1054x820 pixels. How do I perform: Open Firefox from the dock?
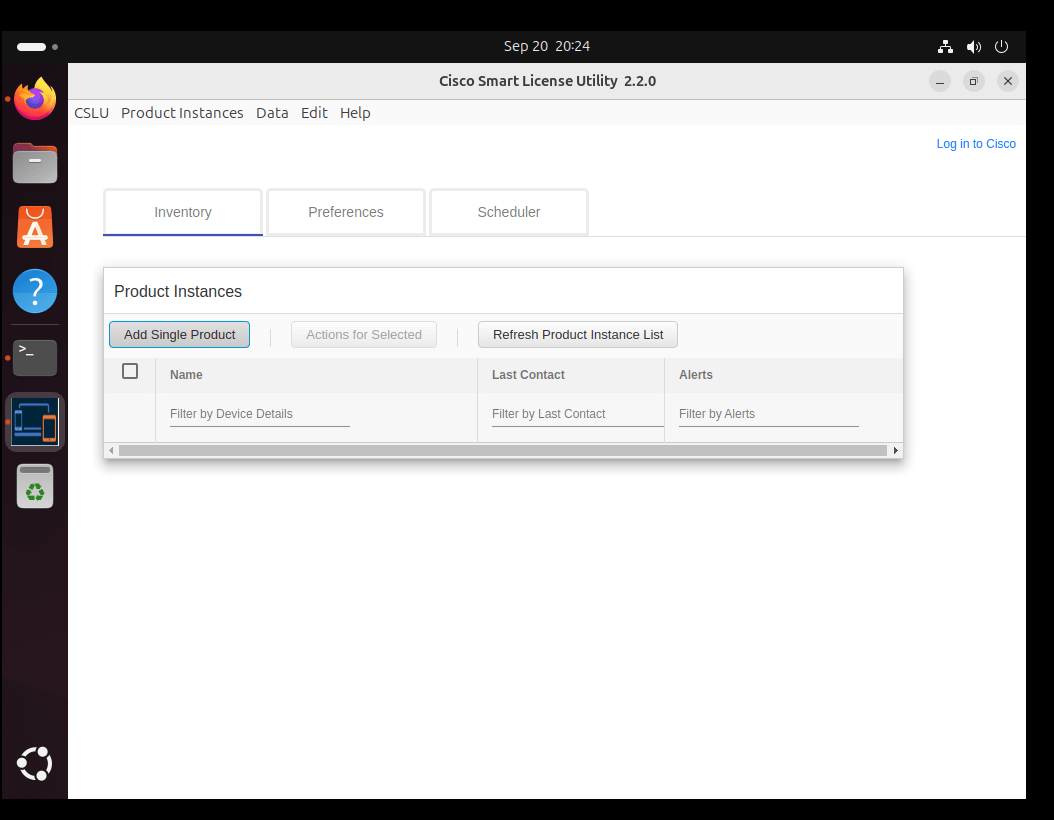click(x=35, y=99)
